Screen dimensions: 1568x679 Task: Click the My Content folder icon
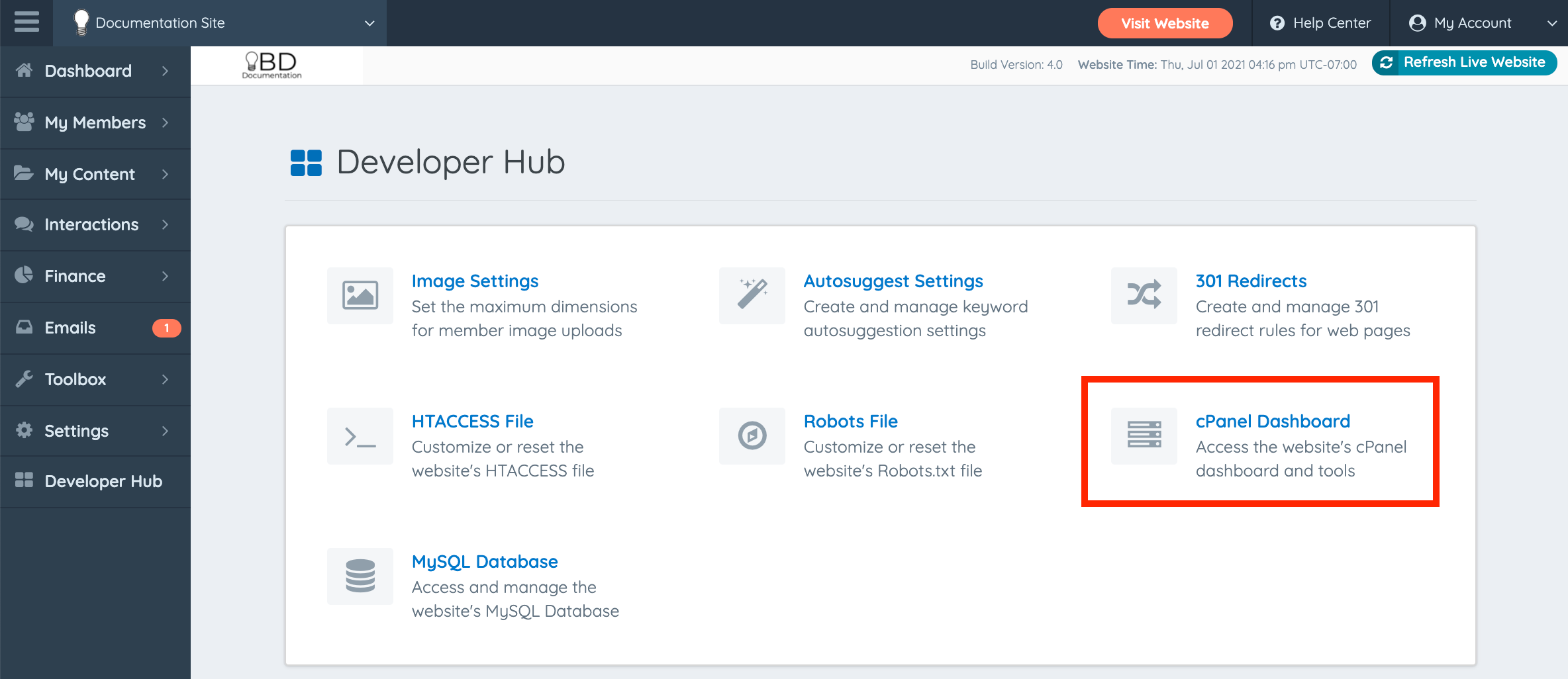click(24, 173)
